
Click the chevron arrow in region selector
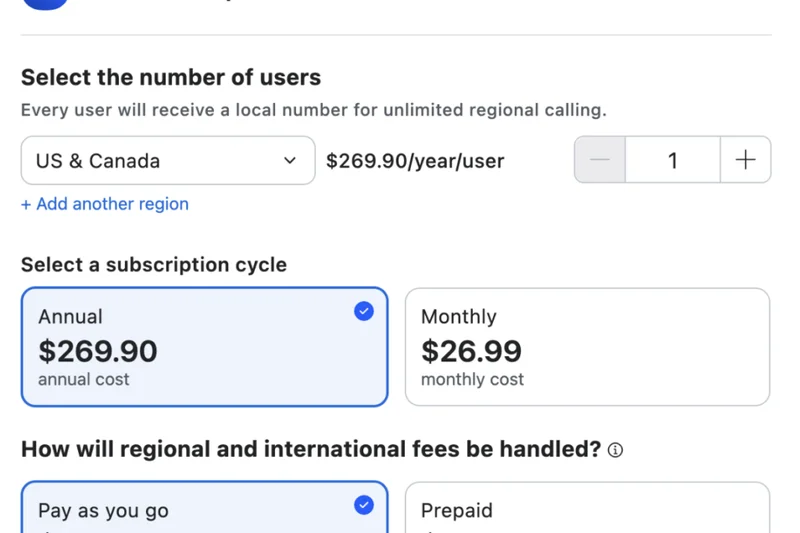pos(290,160)
